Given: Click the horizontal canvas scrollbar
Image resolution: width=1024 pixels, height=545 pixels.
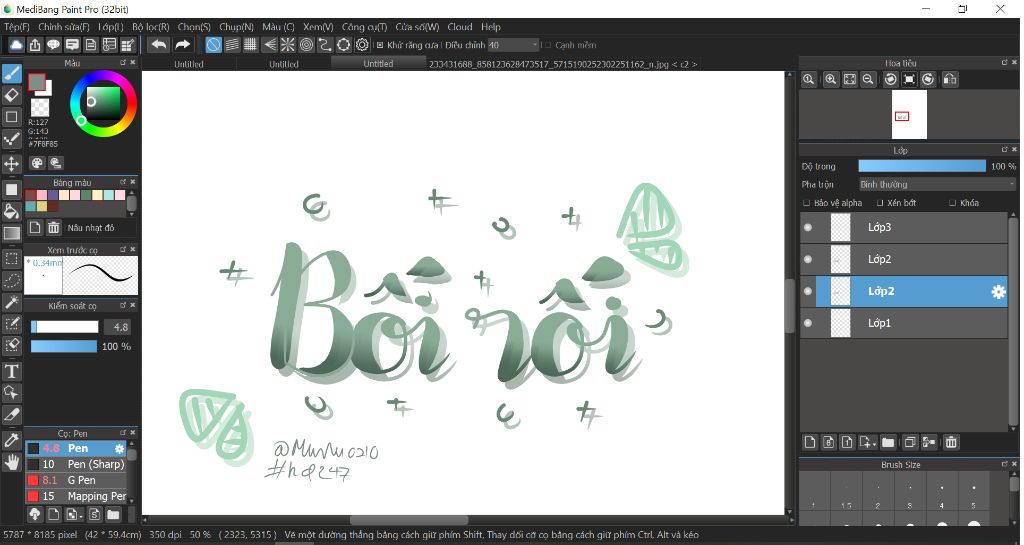Looking at the screenshot, I should click(409, 520).
